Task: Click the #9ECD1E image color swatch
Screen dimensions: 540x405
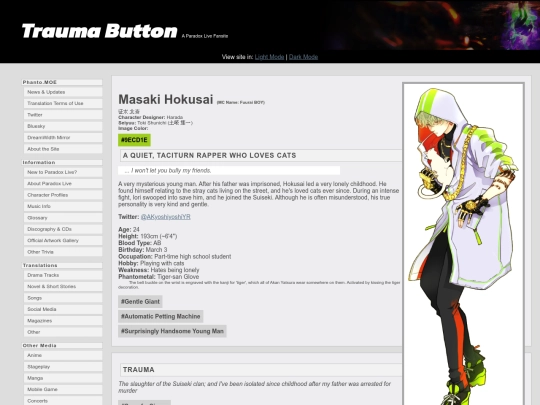Action: (134, 140)
